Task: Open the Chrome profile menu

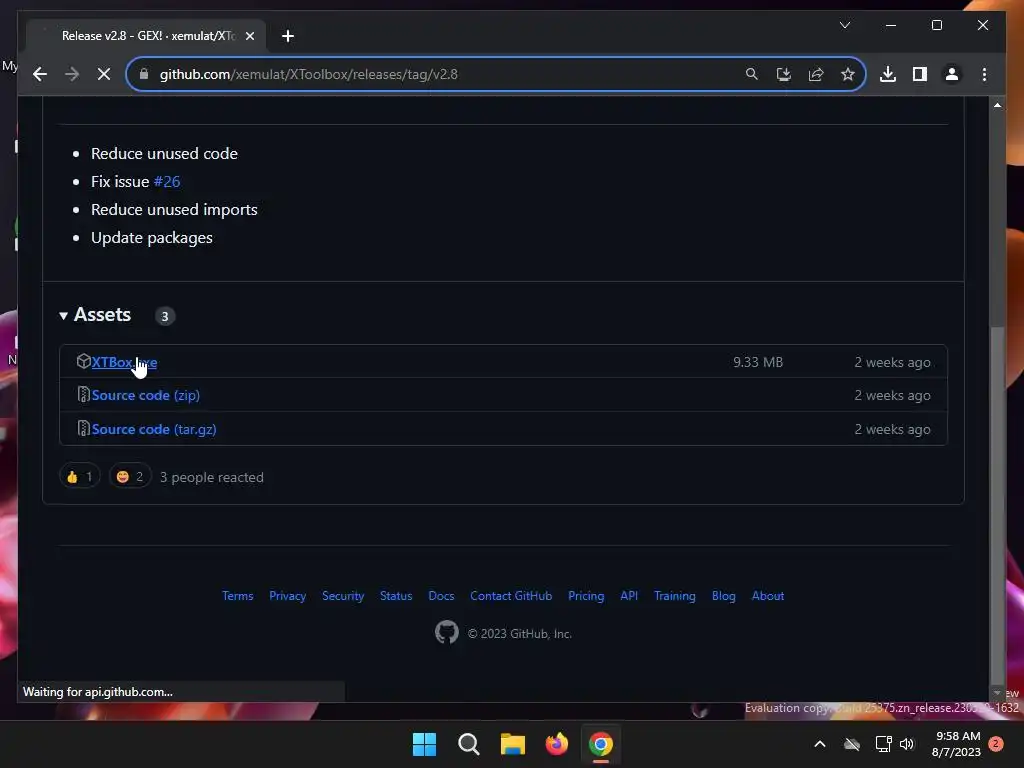Action: coord(952,74)
